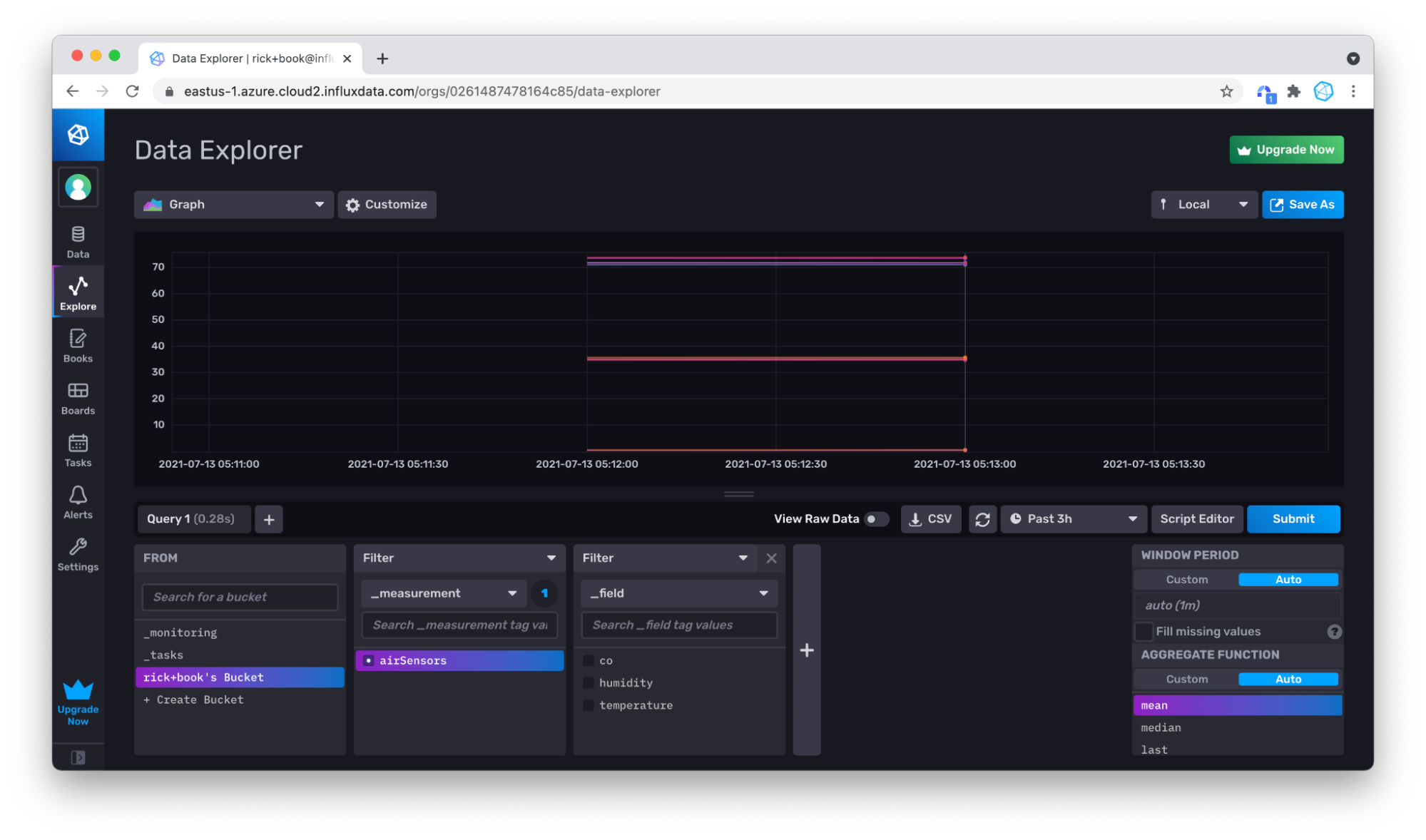The height and width of the screenshot is (840, 1426).
Task: Download results as CSV
Action: (931, 519)
